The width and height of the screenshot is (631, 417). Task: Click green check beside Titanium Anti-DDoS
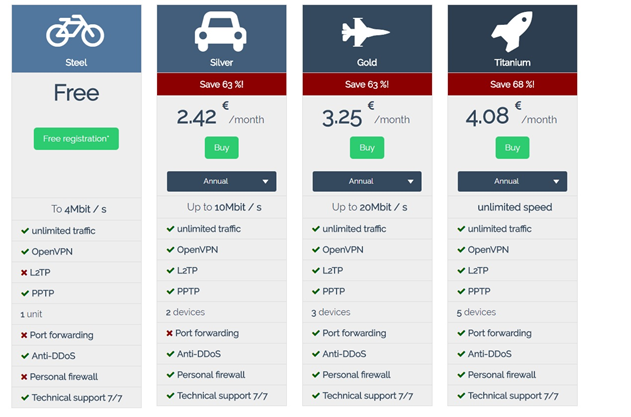pyautogui.click(x=461, y=354)
